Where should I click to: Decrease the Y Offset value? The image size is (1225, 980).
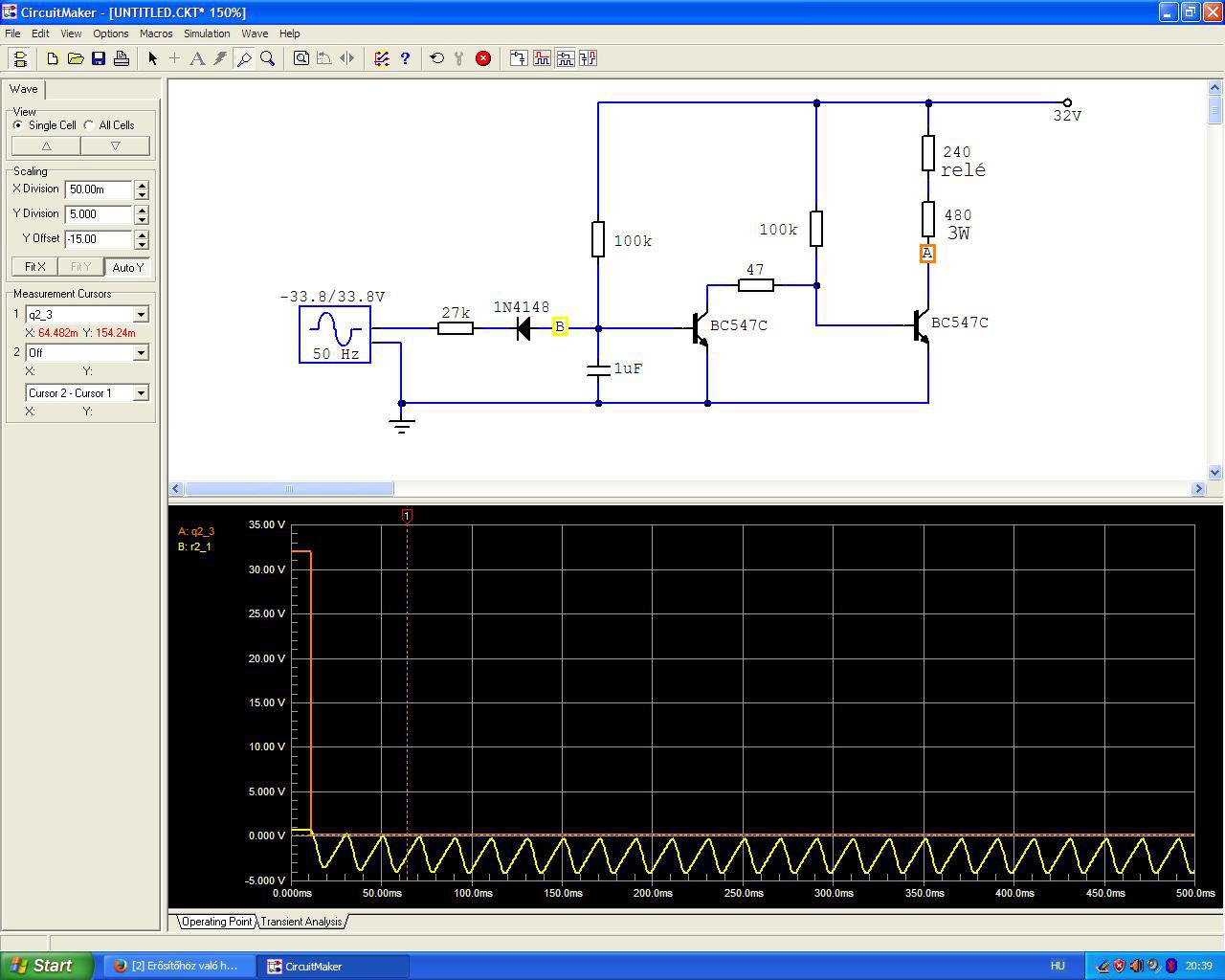pyautogui.click(x=142, y=244)
